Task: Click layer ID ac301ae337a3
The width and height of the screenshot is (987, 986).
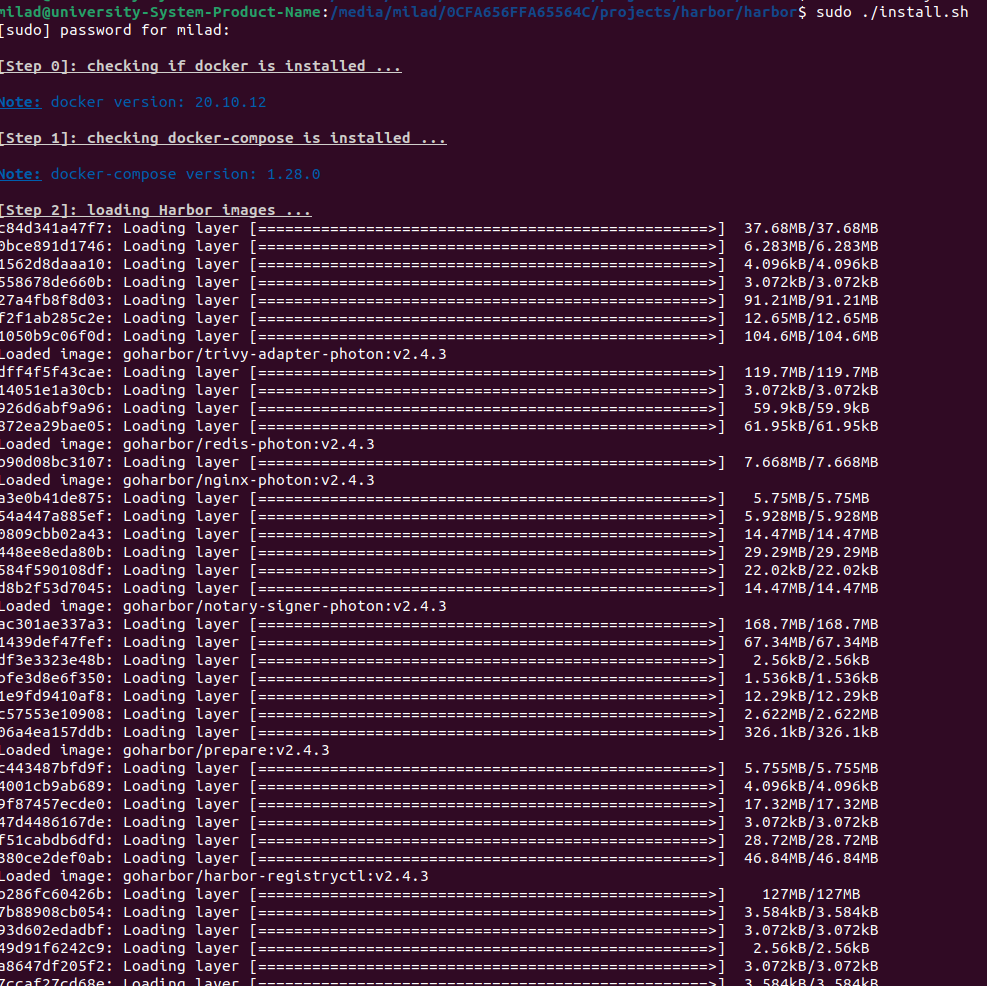Action: [54, 624]
